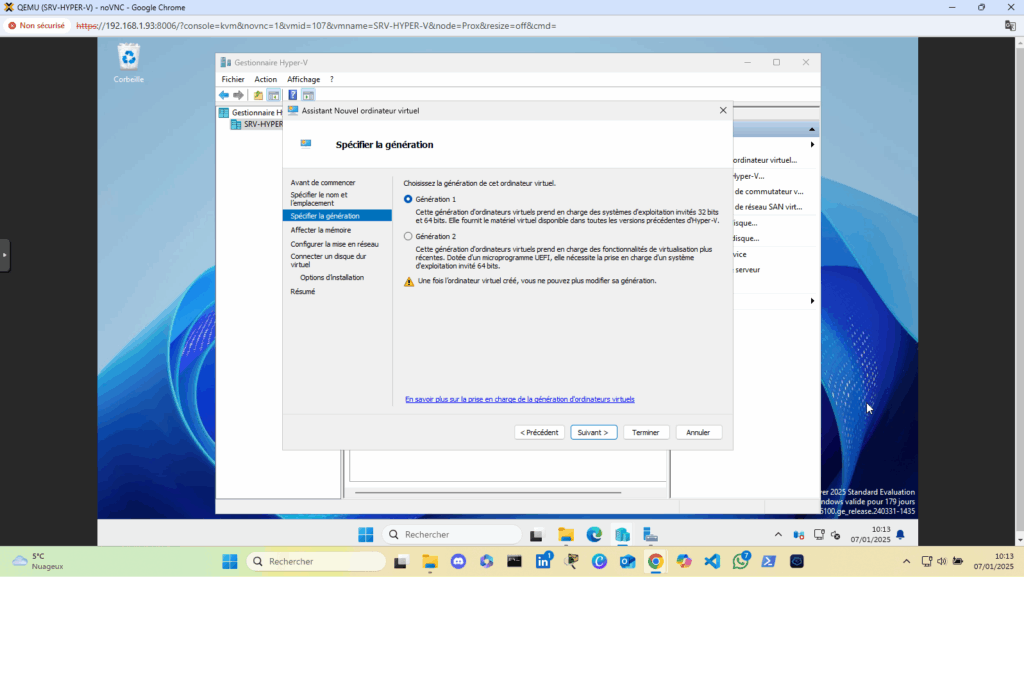Screen dimensions: 1024x692
Task: Toggle the Actions pane toolbar icon
Action: [x=308, y=95]
